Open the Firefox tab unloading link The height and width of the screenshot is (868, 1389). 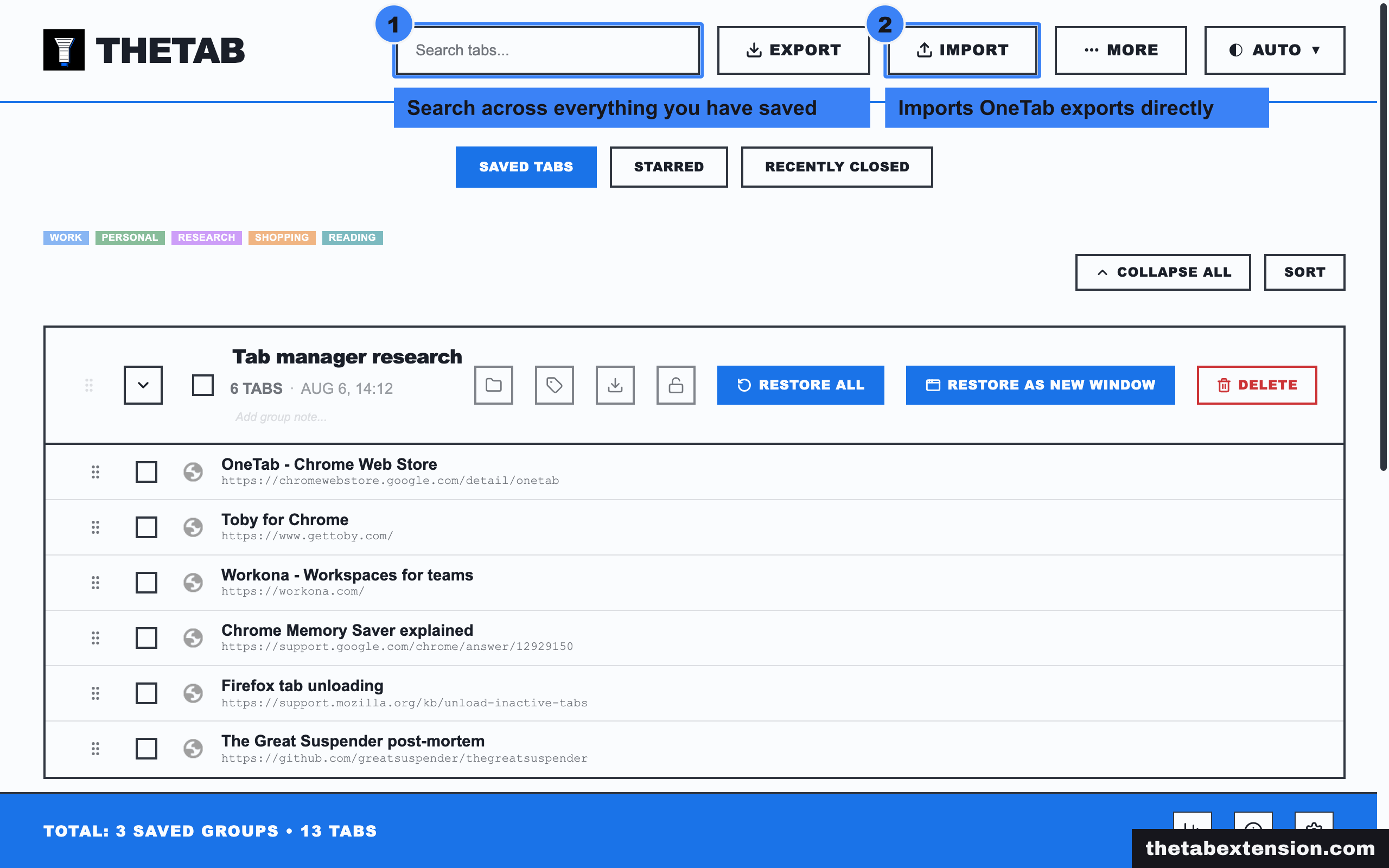[x=302, y=685]
